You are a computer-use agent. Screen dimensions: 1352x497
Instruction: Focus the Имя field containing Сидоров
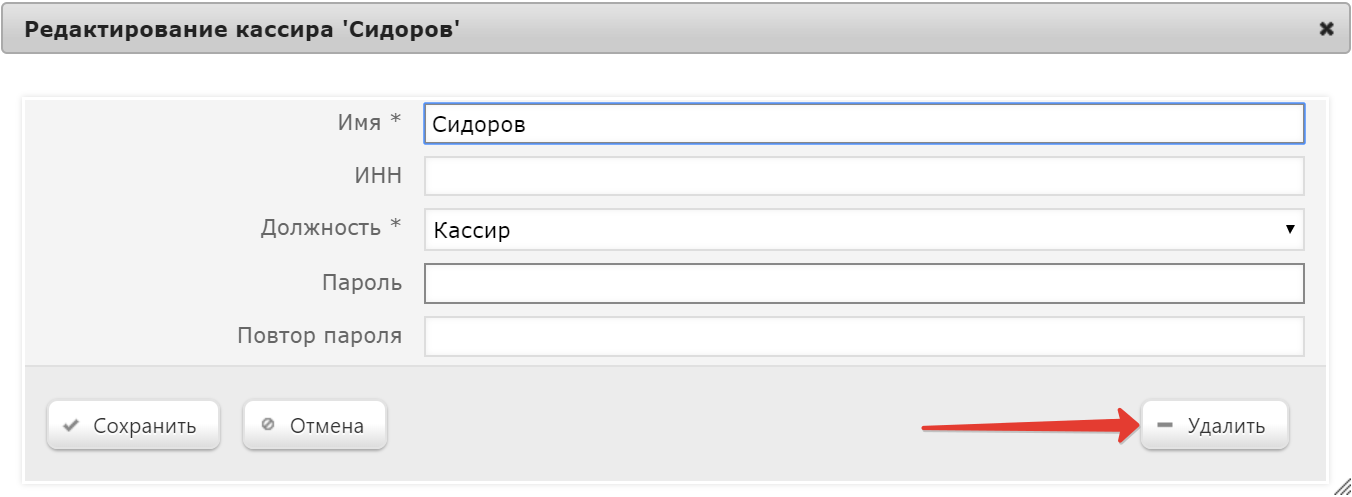(x=864, y=124)
